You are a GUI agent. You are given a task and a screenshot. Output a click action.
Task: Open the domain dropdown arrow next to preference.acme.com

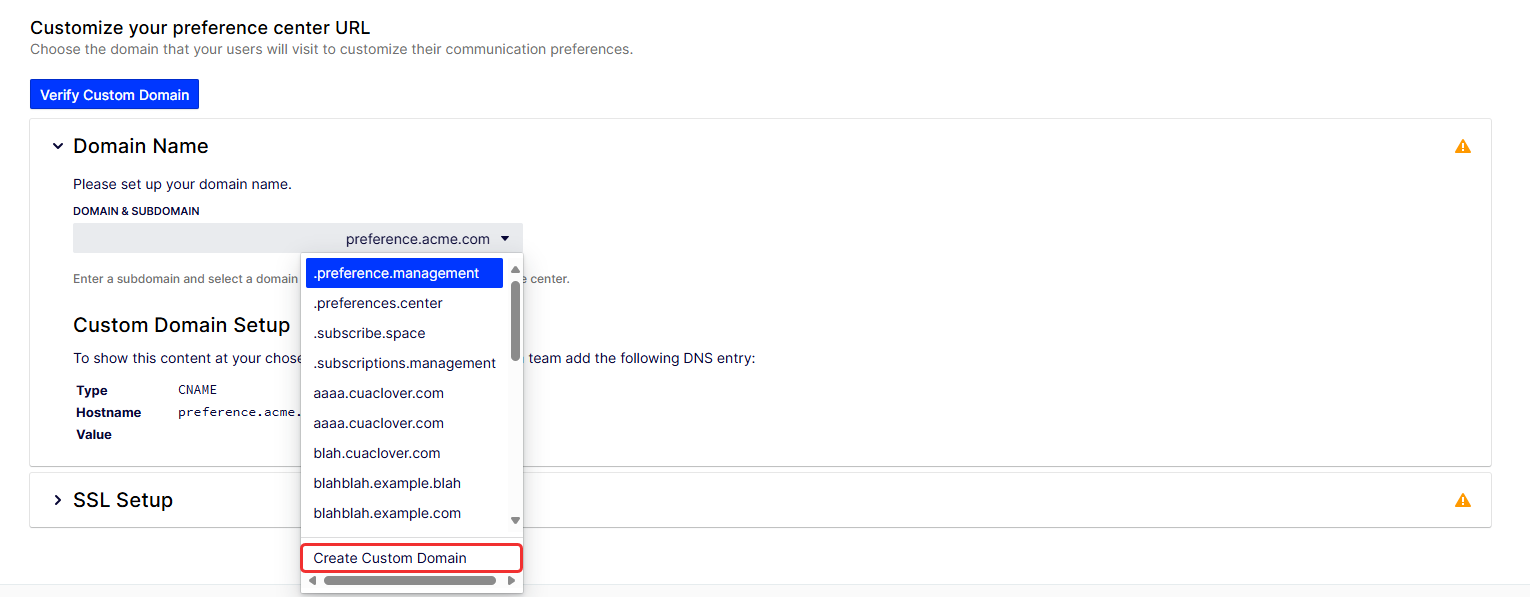(505, 239)
